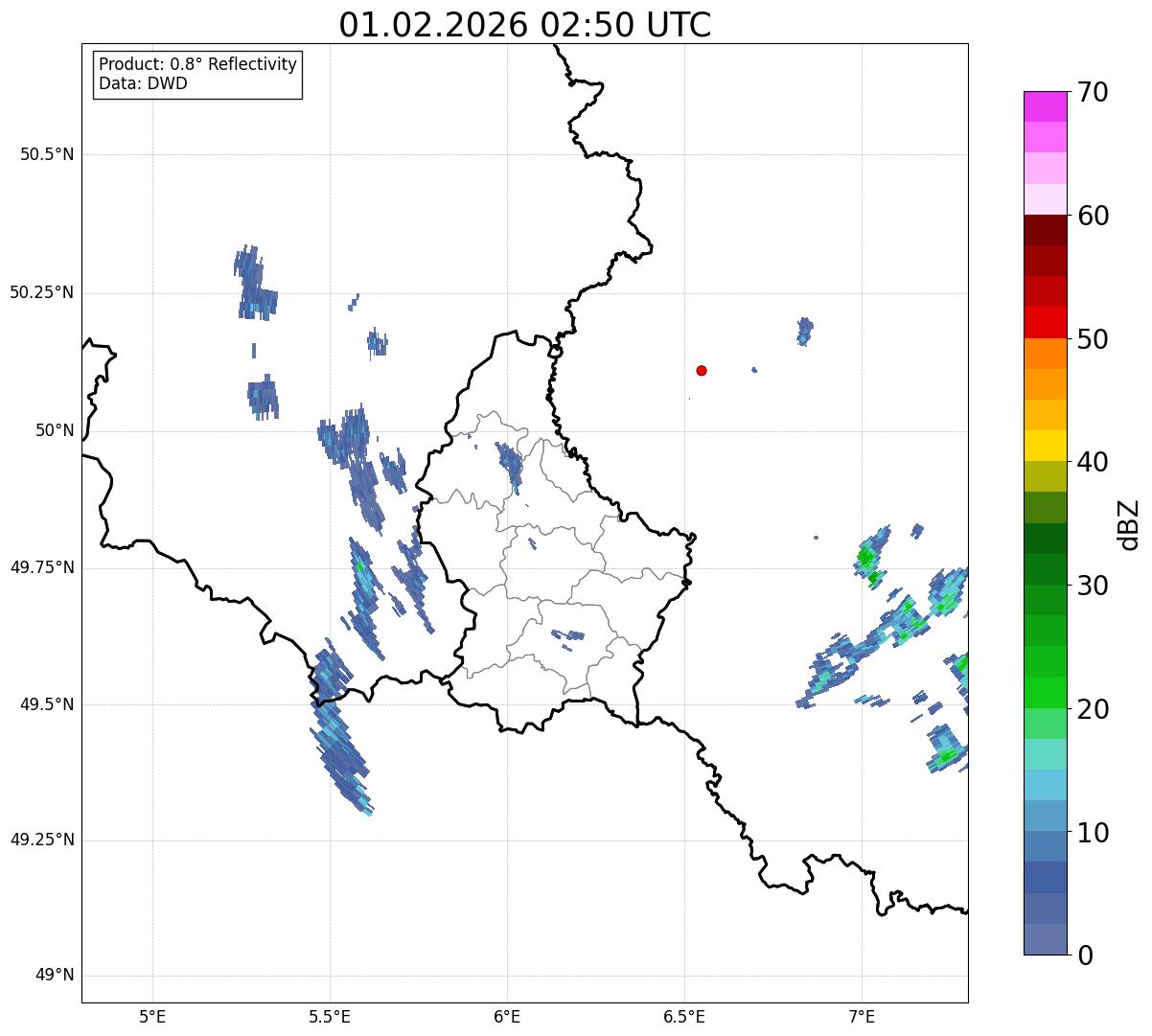Viewport: 1152px width, 1036px height.
Task: Click the 49.75°N latitude label
Action: 42,567
